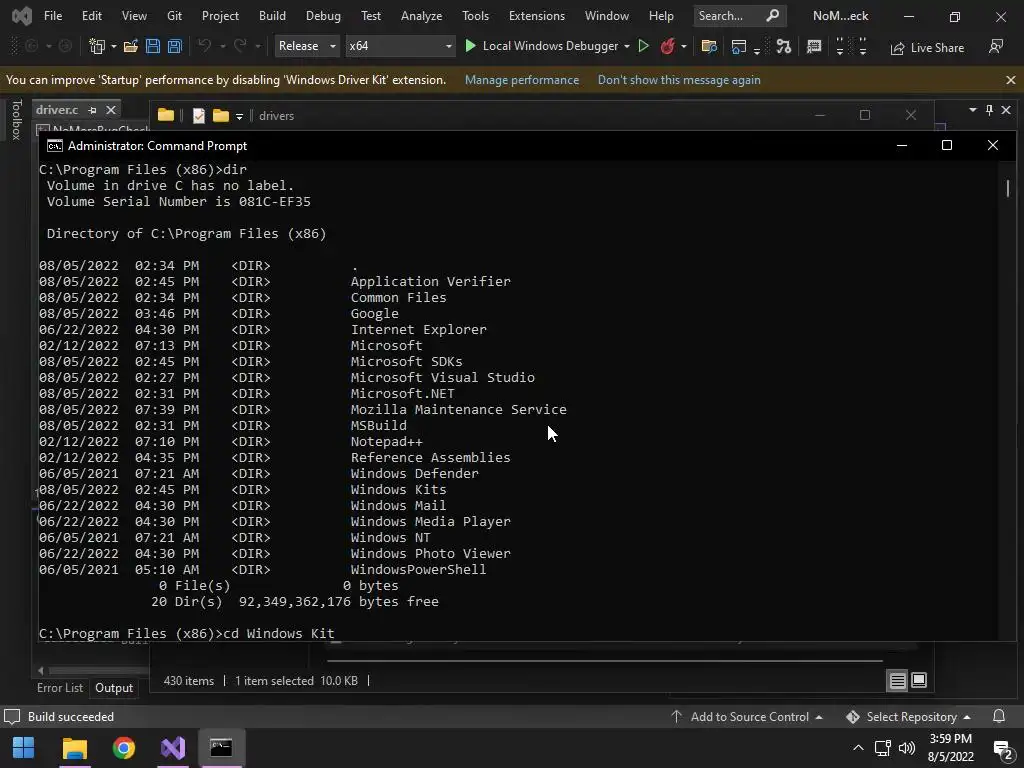This screenshot has width=1024, height=768.
Task: Click the New Project toolbar icon
Action: tap(97, 46)
